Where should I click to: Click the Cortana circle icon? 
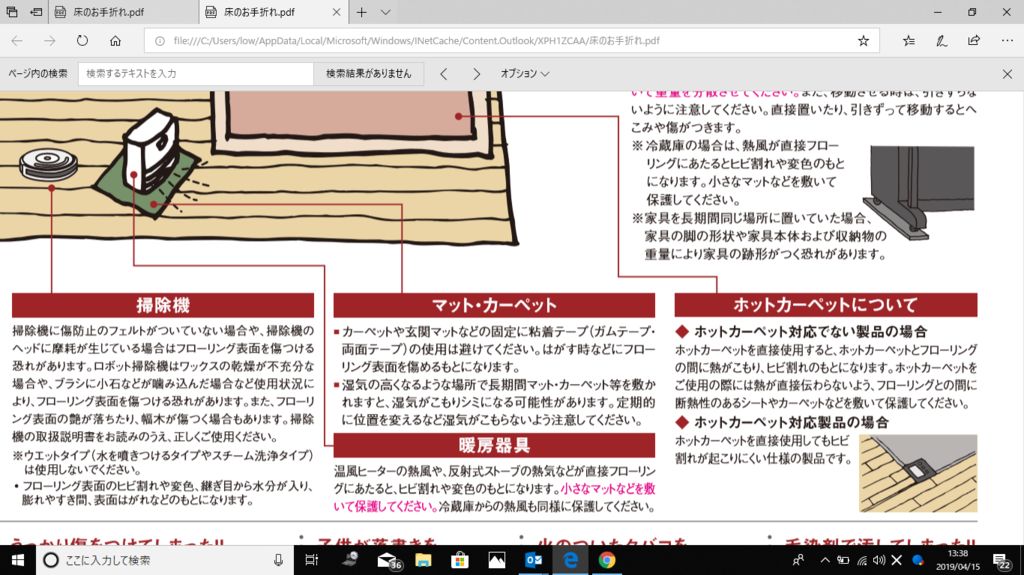tap(50, 560)
